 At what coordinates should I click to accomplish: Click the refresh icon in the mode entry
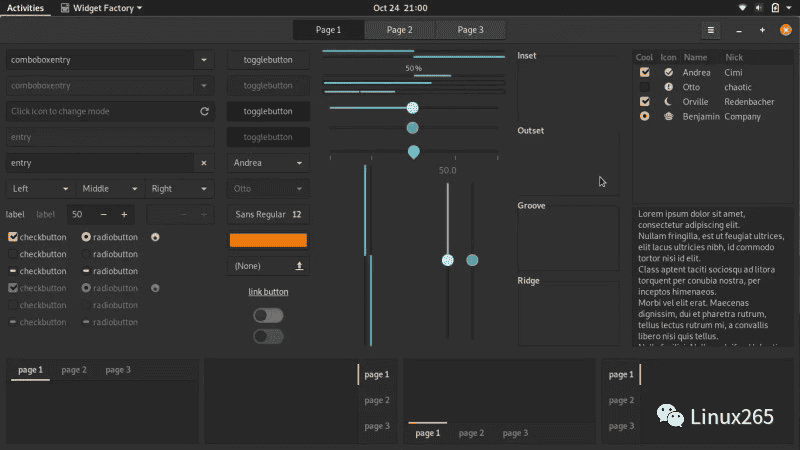204,111
